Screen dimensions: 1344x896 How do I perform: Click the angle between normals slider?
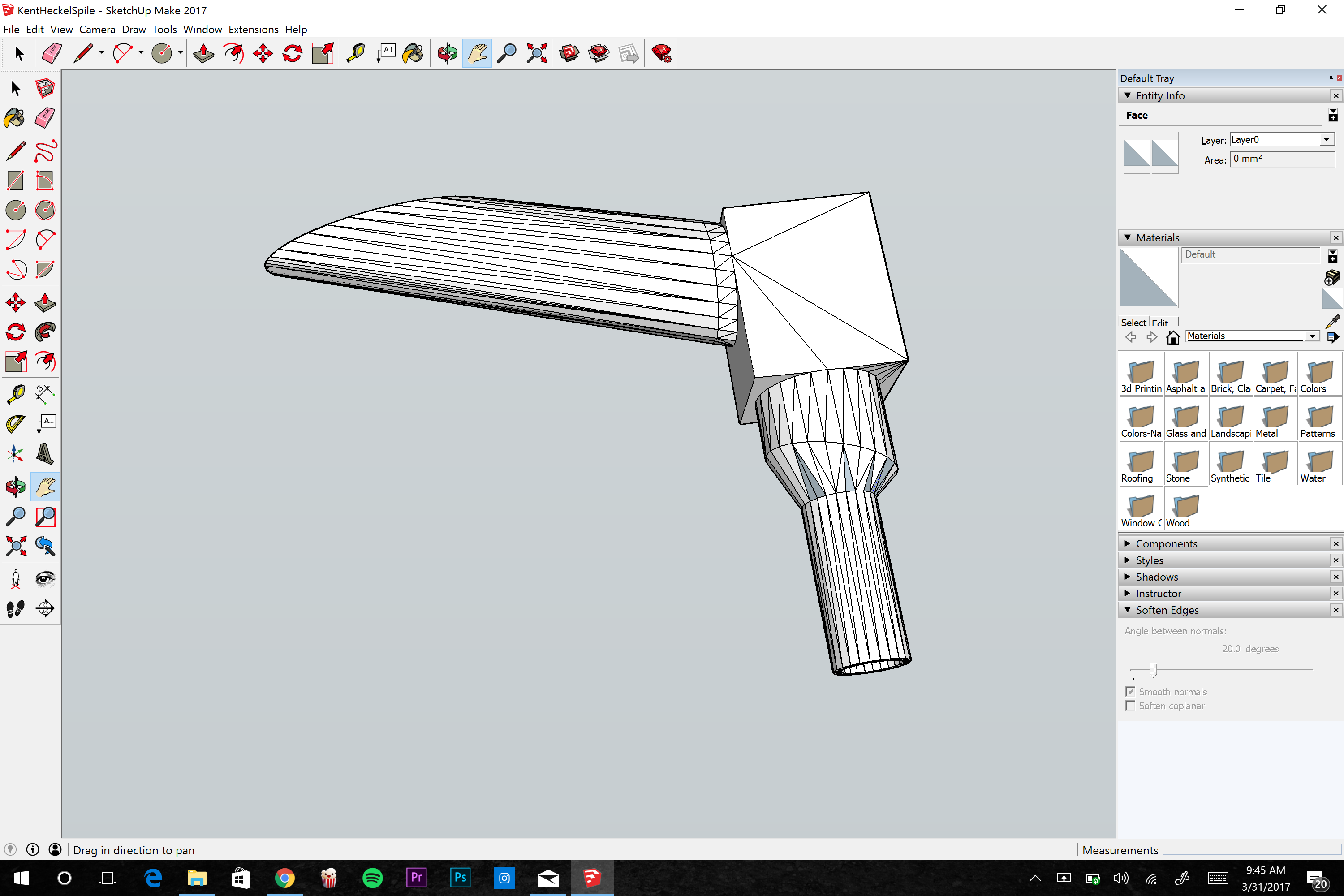(x=1155, y=669)
